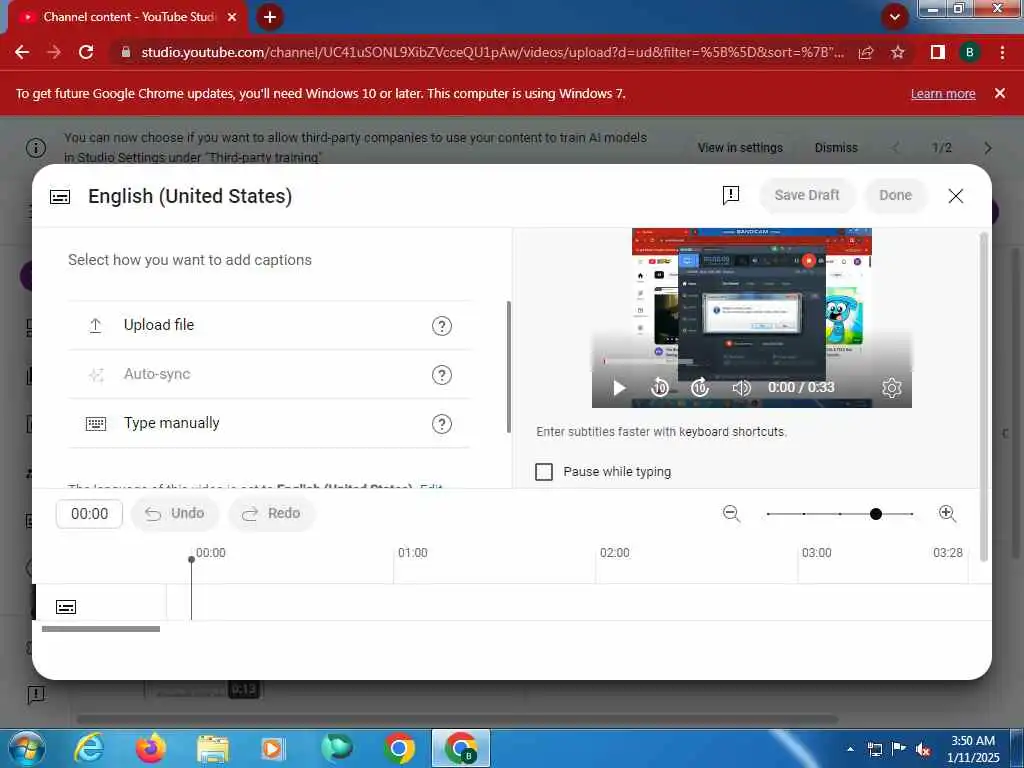This screenshot has width=1024, height=768.
Task: Open the Windows Start menu
Action: (27, 748)
